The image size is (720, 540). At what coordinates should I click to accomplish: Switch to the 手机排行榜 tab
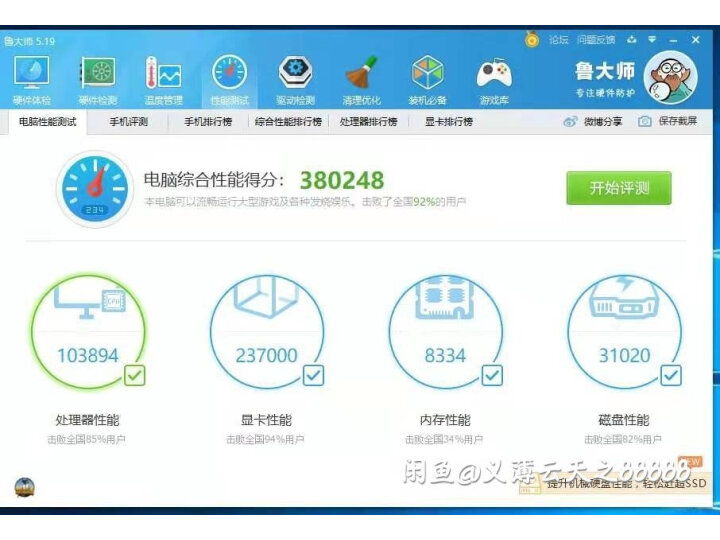click(x=208, y=122)
